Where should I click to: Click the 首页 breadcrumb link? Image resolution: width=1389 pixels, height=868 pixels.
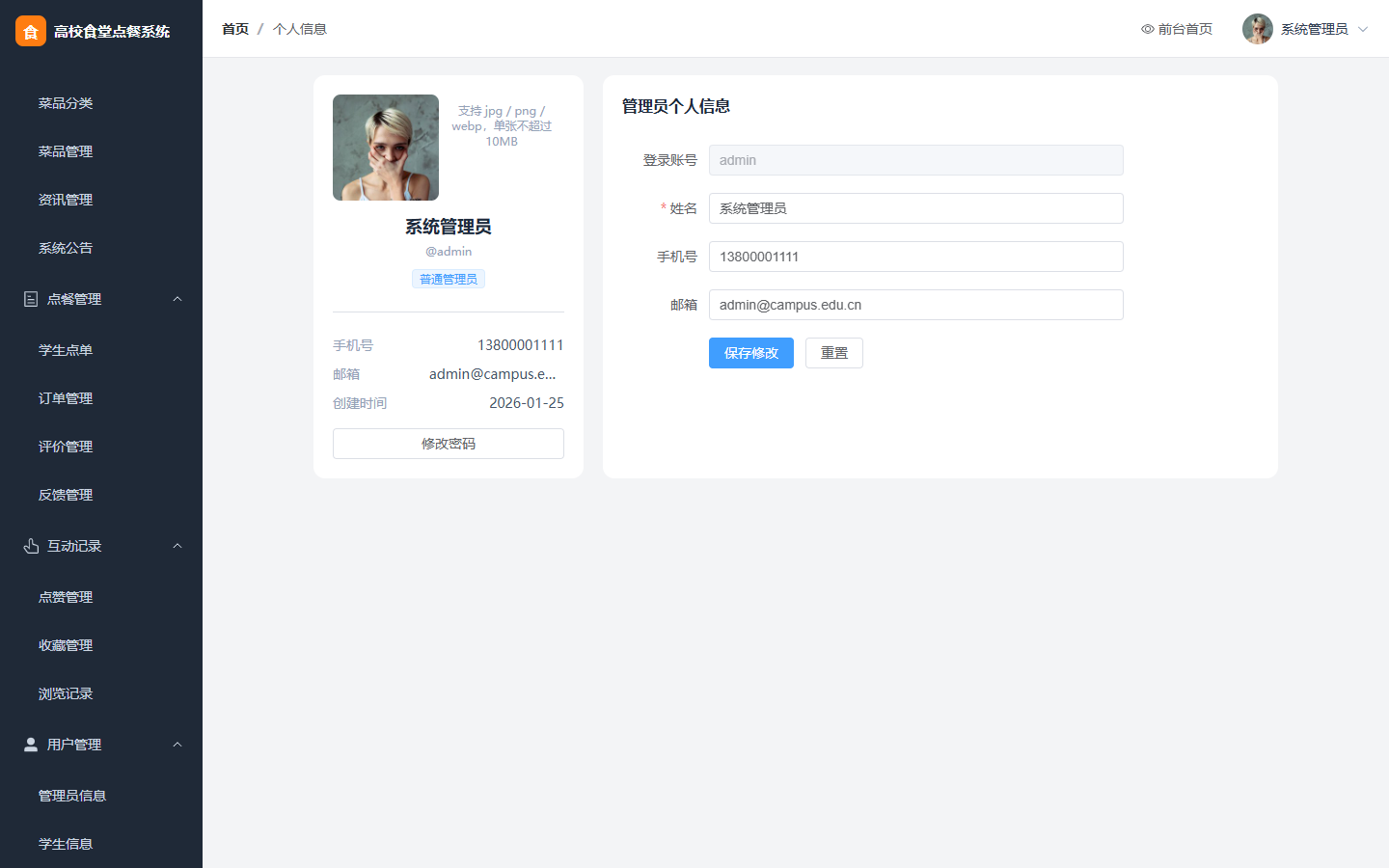(235, 29)
